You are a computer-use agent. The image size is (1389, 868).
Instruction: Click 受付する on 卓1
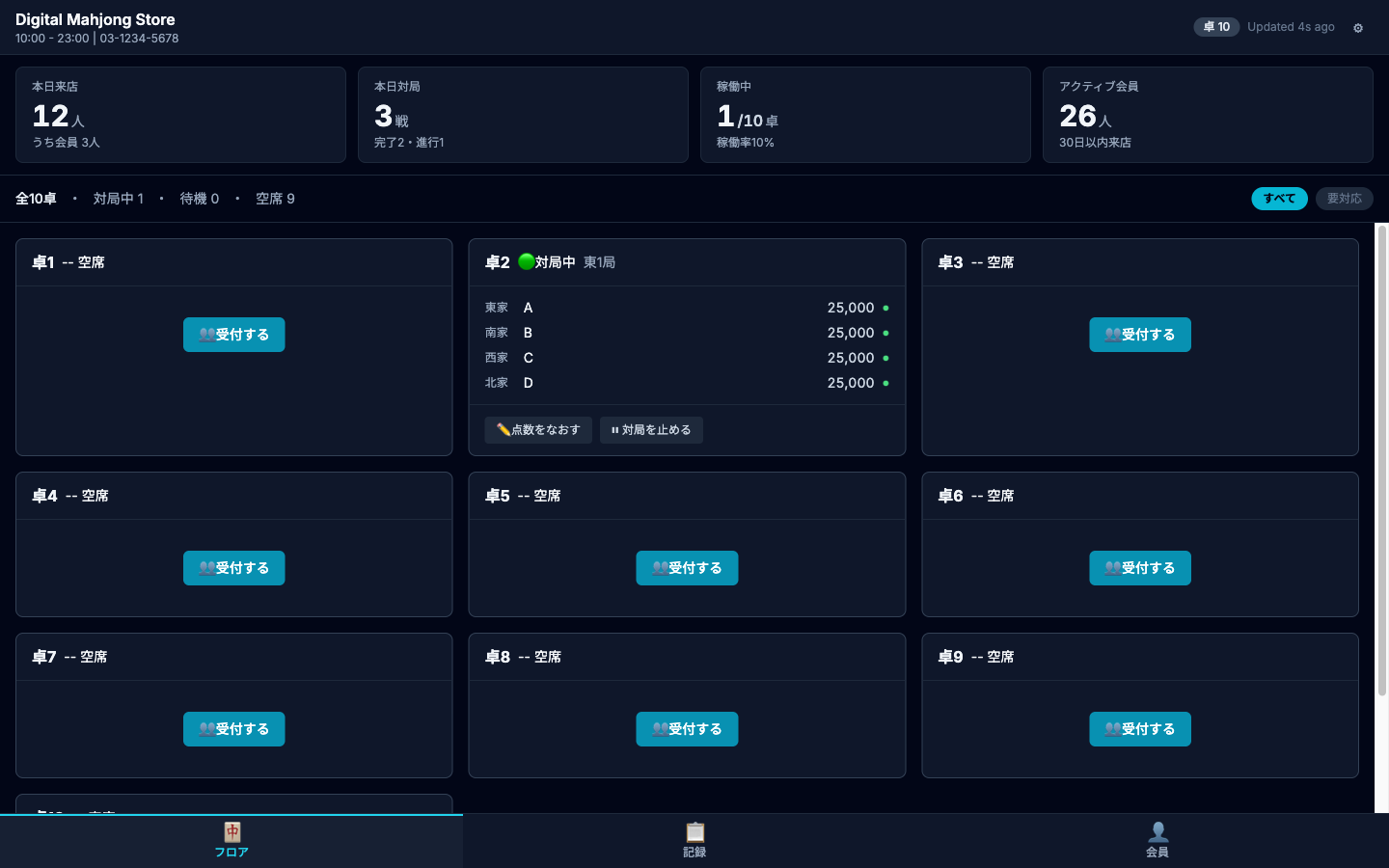point(234,335)
